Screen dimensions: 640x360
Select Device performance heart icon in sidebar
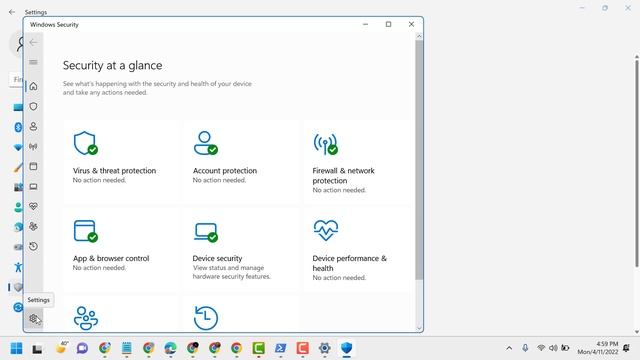coord(33,207)
